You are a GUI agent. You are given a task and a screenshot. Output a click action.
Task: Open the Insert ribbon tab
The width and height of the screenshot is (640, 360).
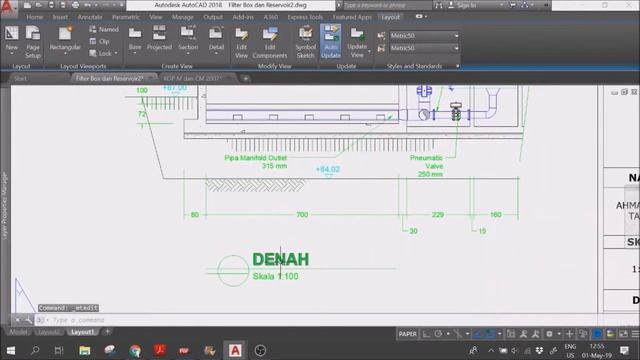(x=60, y=17)
